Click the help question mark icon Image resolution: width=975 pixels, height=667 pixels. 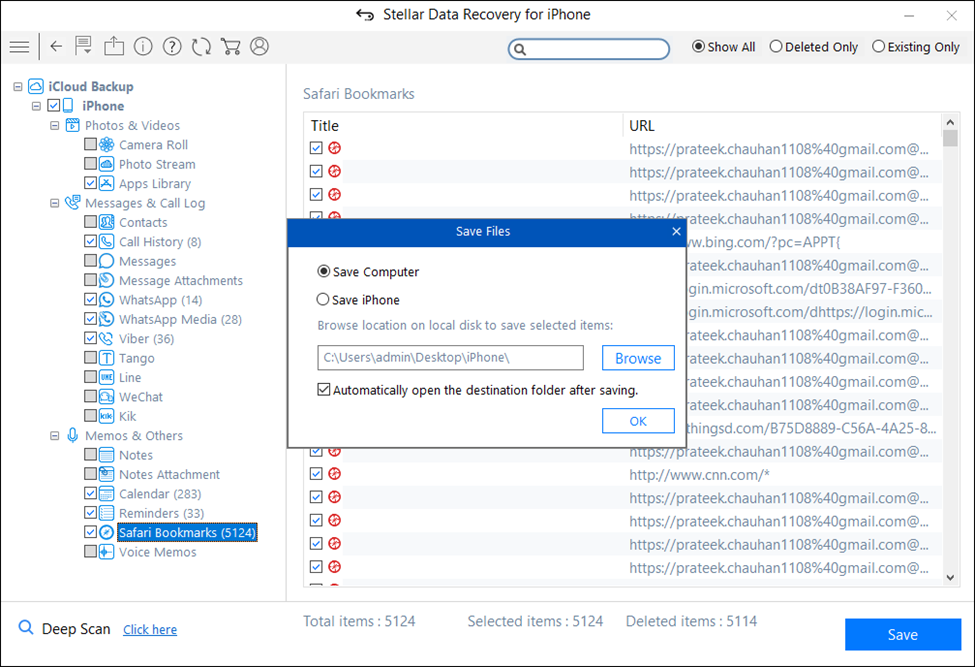point(172,47)
